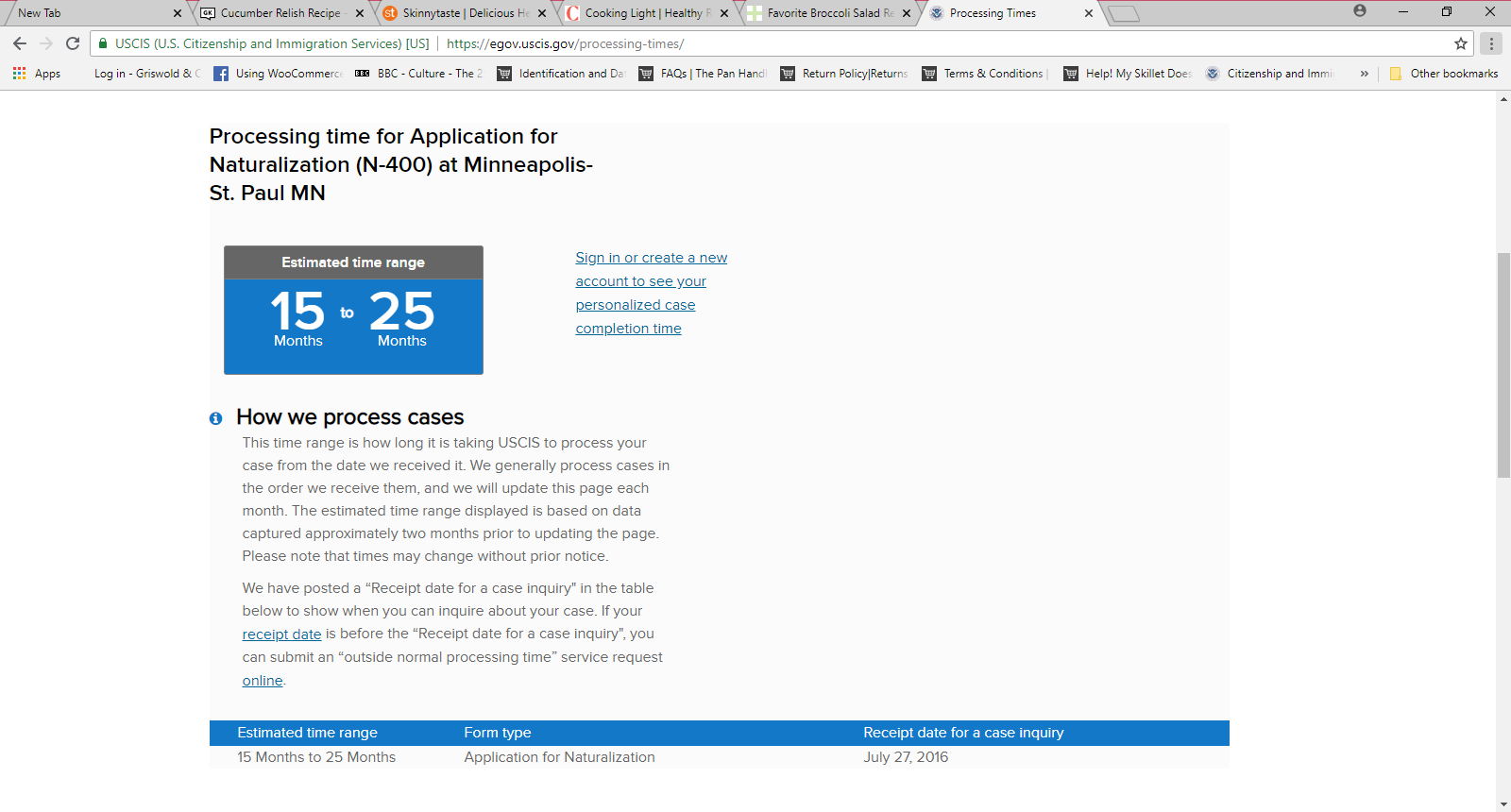This screenshot has height=812, width=1511.
Task: Click the Form type column header
Action: [x=498, y=733]
